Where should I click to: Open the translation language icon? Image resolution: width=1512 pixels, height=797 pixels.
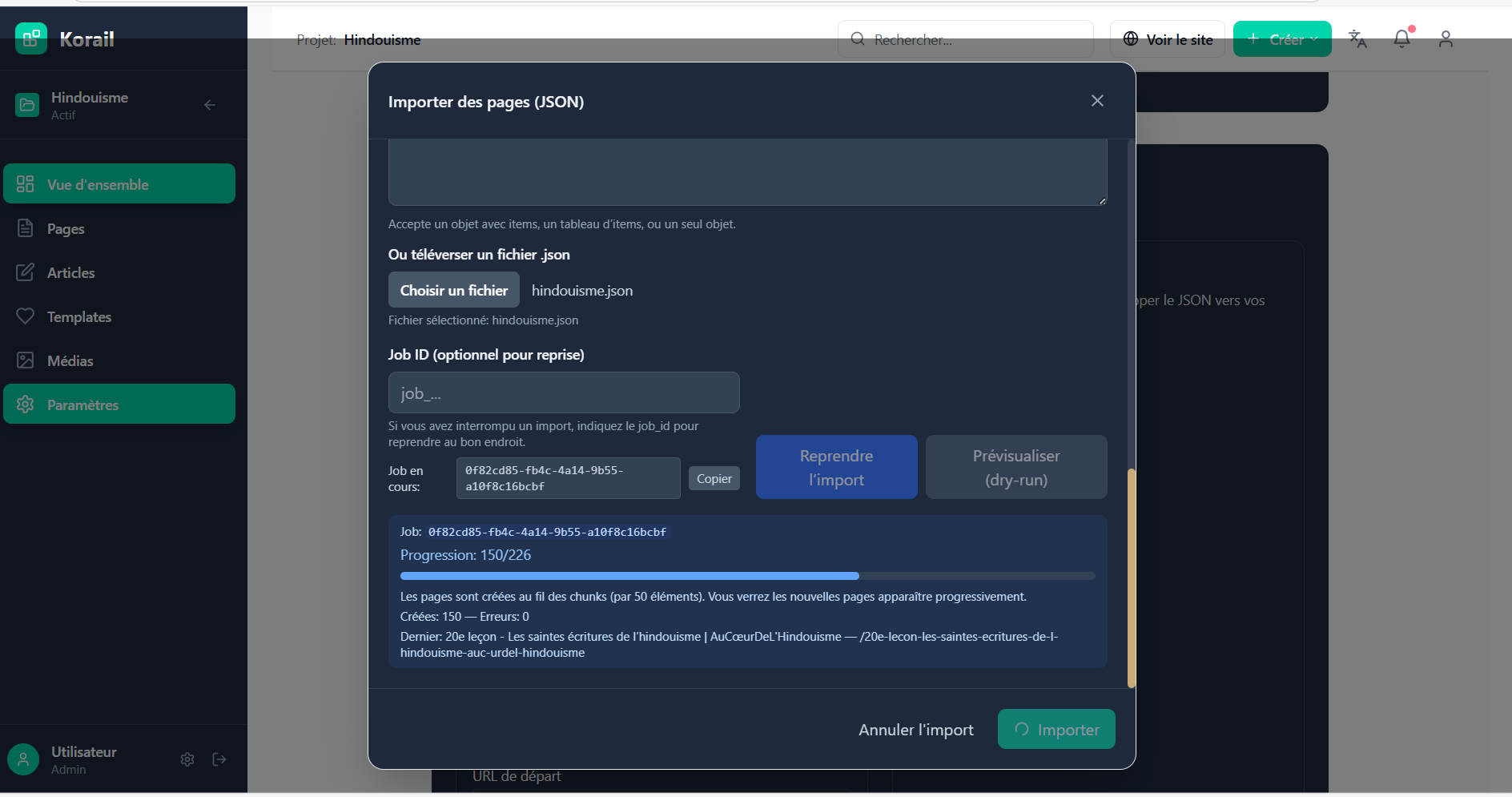click(x=1357, y=38)
